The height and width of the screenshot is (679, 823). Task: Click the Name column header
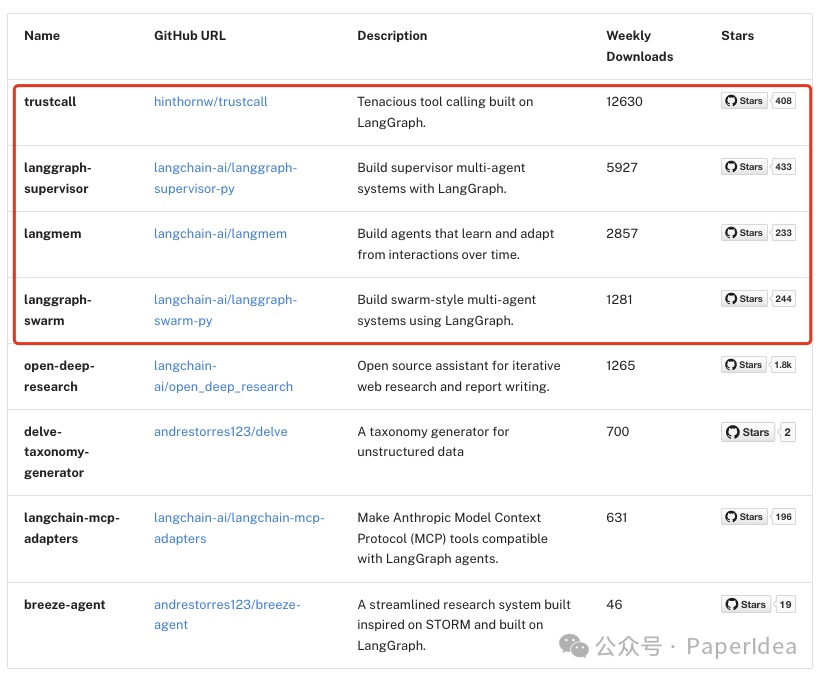click(42, 36)
